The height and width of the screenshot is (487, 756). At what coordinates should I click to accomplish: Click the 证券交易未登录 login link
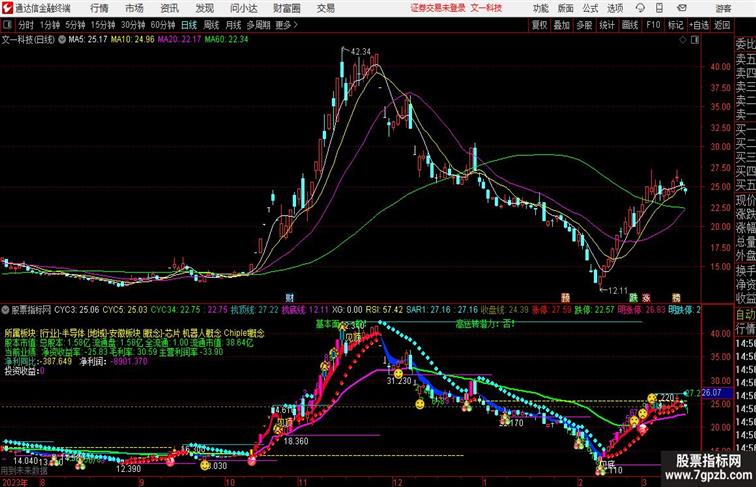point(438,8)
